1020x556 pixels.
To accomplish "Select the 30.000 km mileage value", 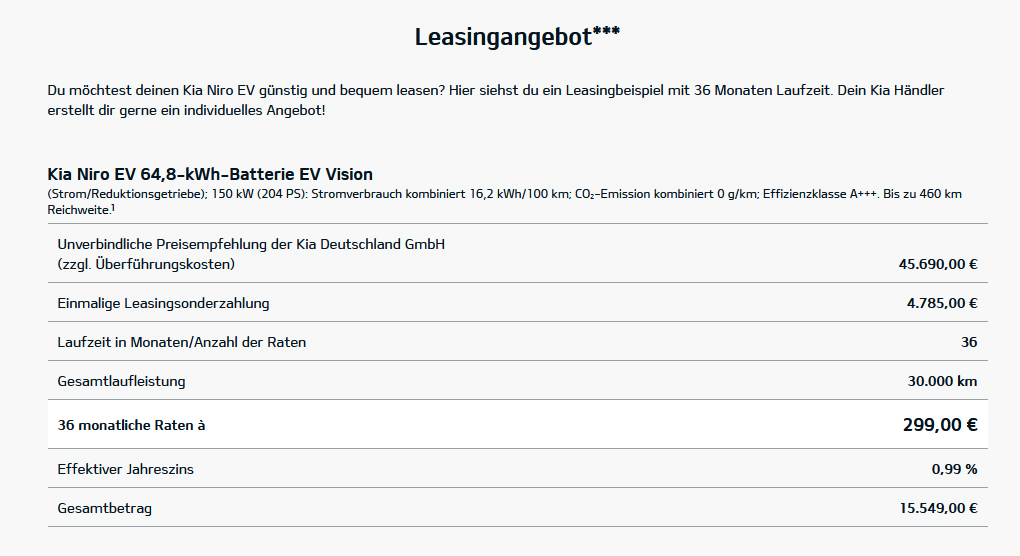I will coord(941,381).
